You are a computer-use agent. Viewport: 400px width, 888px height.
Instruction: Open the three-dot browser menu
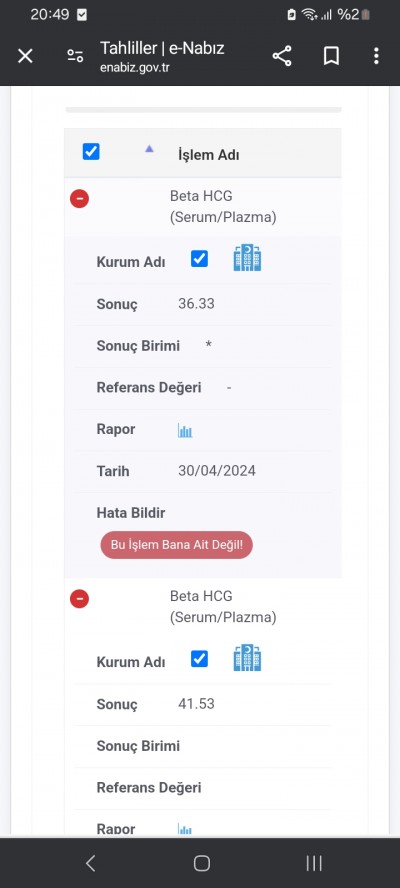[376, 56]
